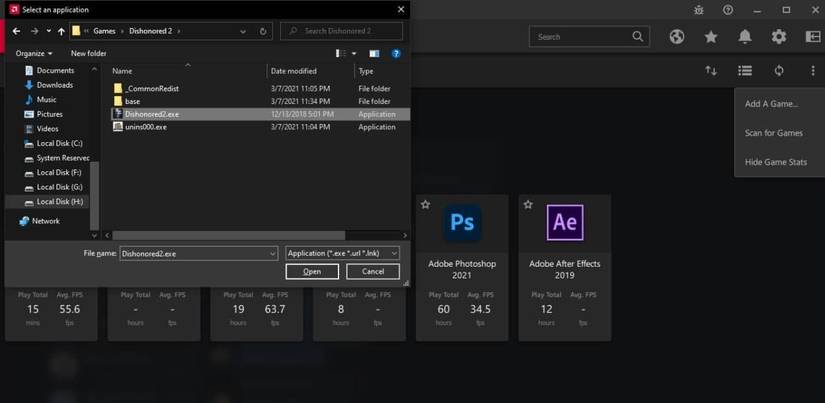Image resolution: width=825 pixels, height=403 pixels.
Task: Change the file view layout icon
Action: tap(341, 53)
